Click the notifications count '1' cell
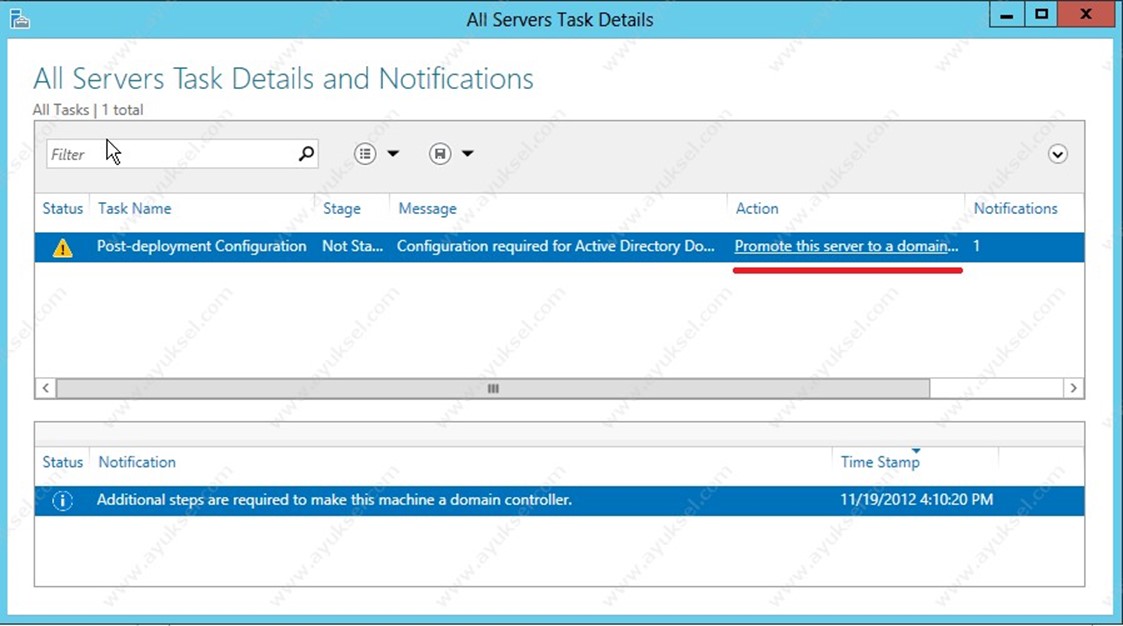Screen dimensions: 1123x626 [976, 246]
